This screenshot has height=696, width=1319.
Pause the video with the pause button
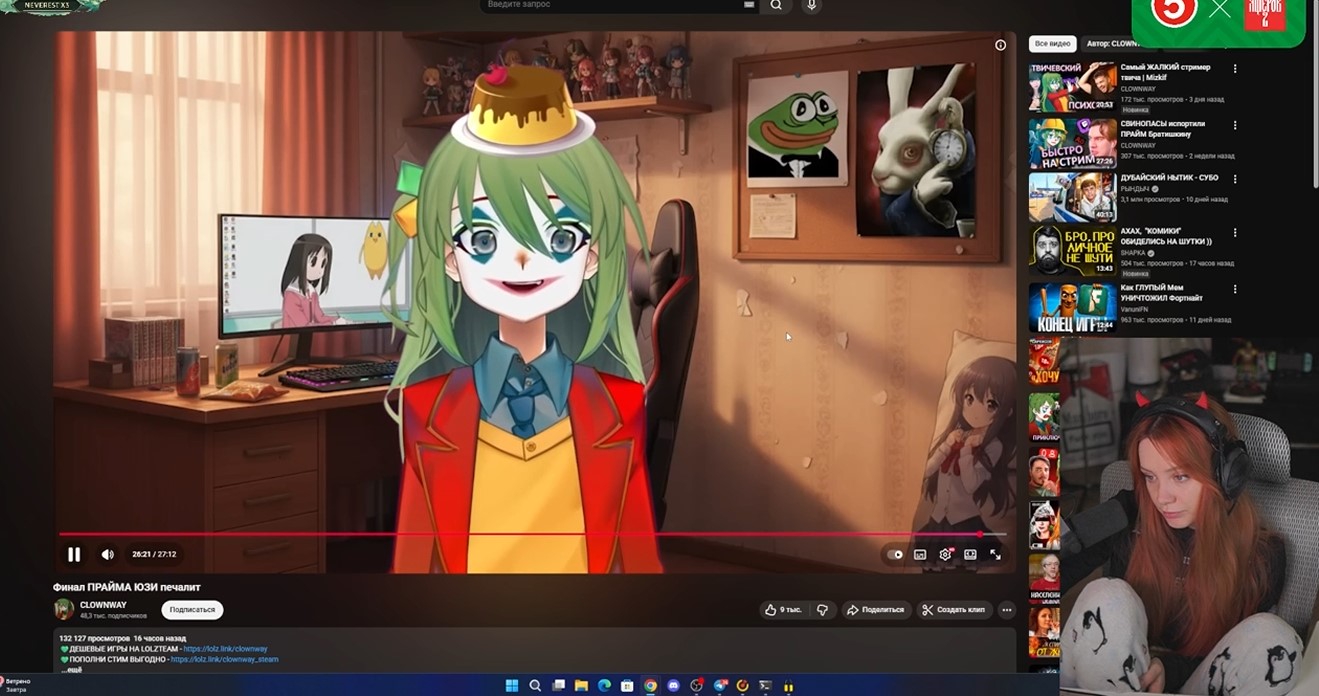(74, 554)
